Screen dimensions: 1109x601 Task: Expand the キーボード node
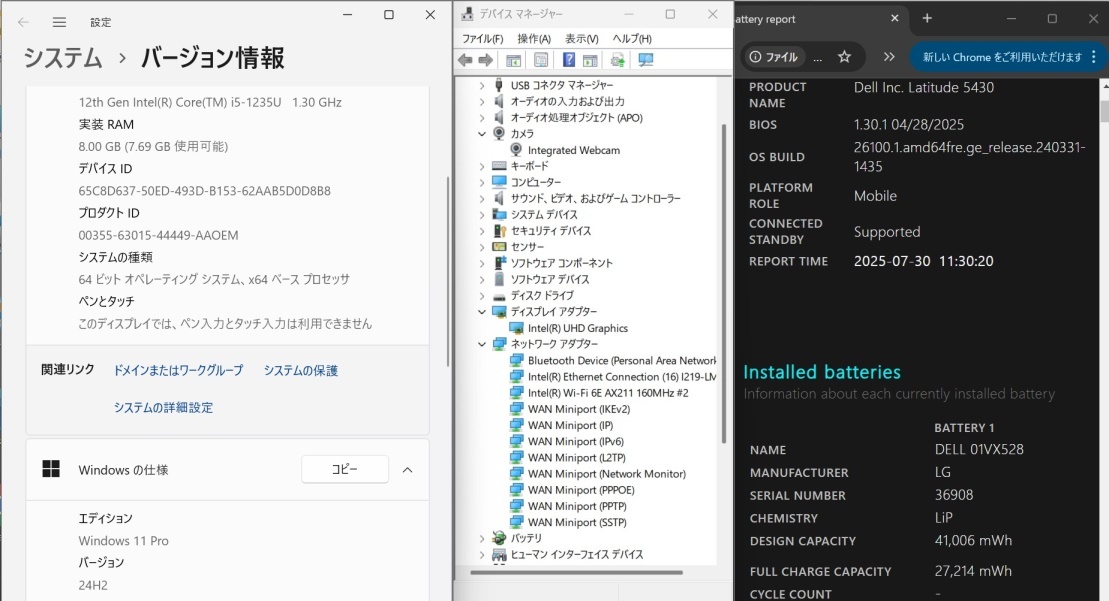(482, 166)
